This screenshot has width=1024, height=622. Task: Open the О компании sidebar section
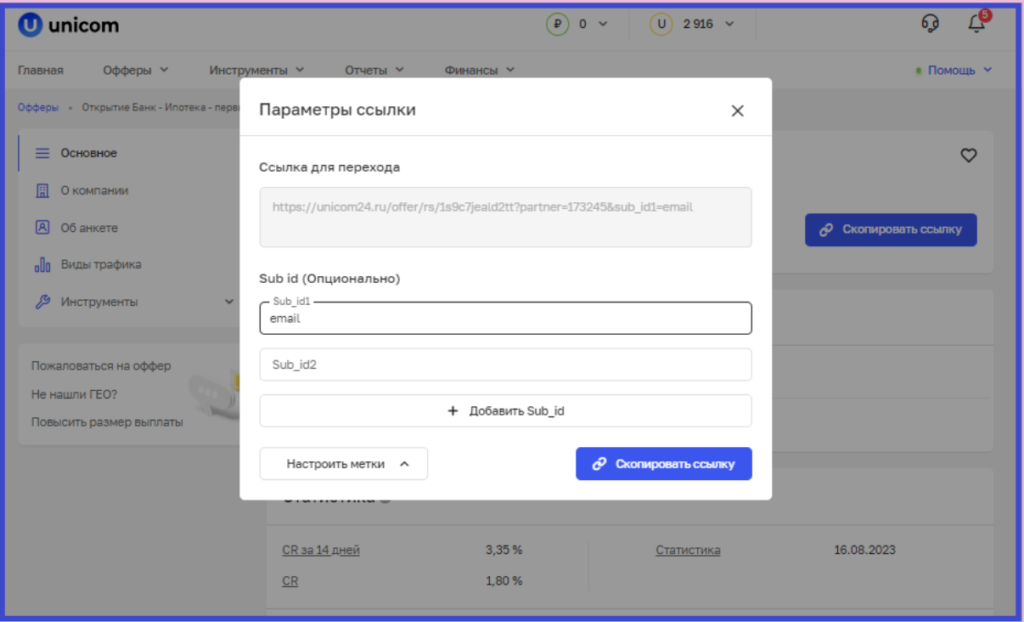94,190
